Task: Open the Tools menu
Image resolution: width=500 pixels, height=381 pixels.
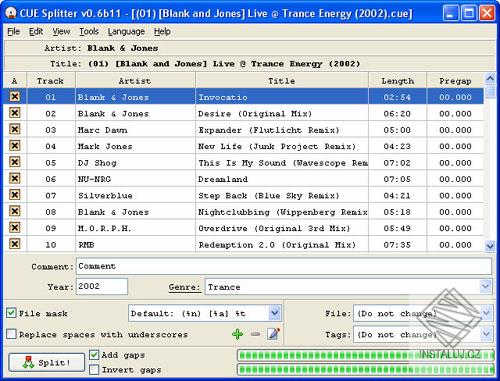Action: point(89,31)
